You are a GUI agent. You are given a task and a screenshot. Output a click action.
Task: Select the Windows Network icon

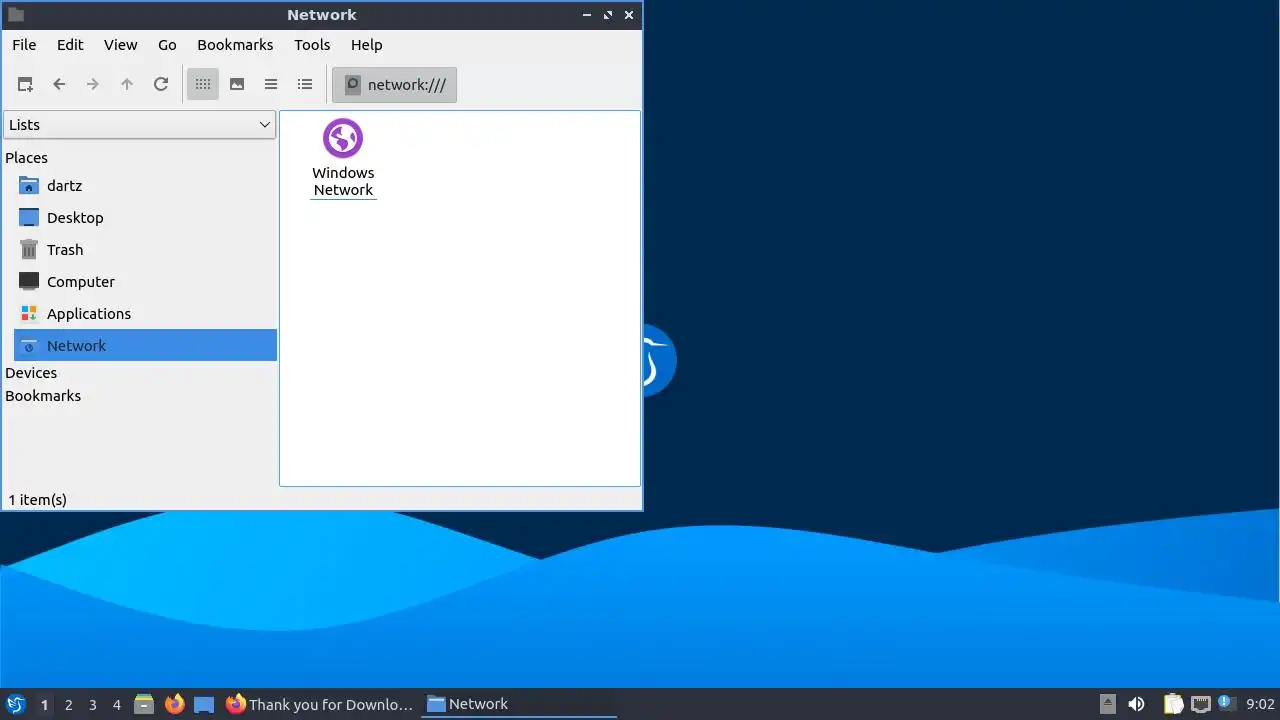point(343,138)
